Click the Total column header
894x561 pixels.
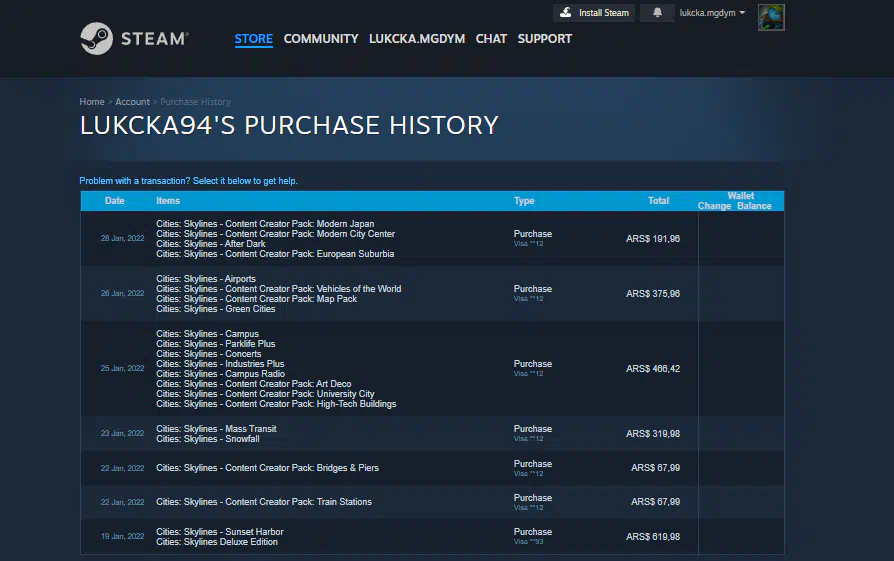(x=659, y=201)
